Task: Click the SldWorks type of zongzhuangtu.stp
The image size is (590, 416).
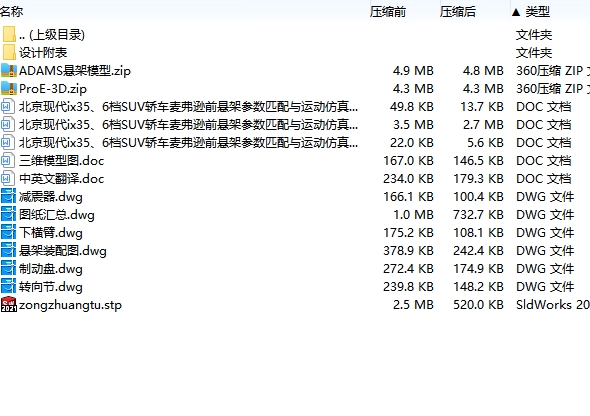Action: coord(553,305)
